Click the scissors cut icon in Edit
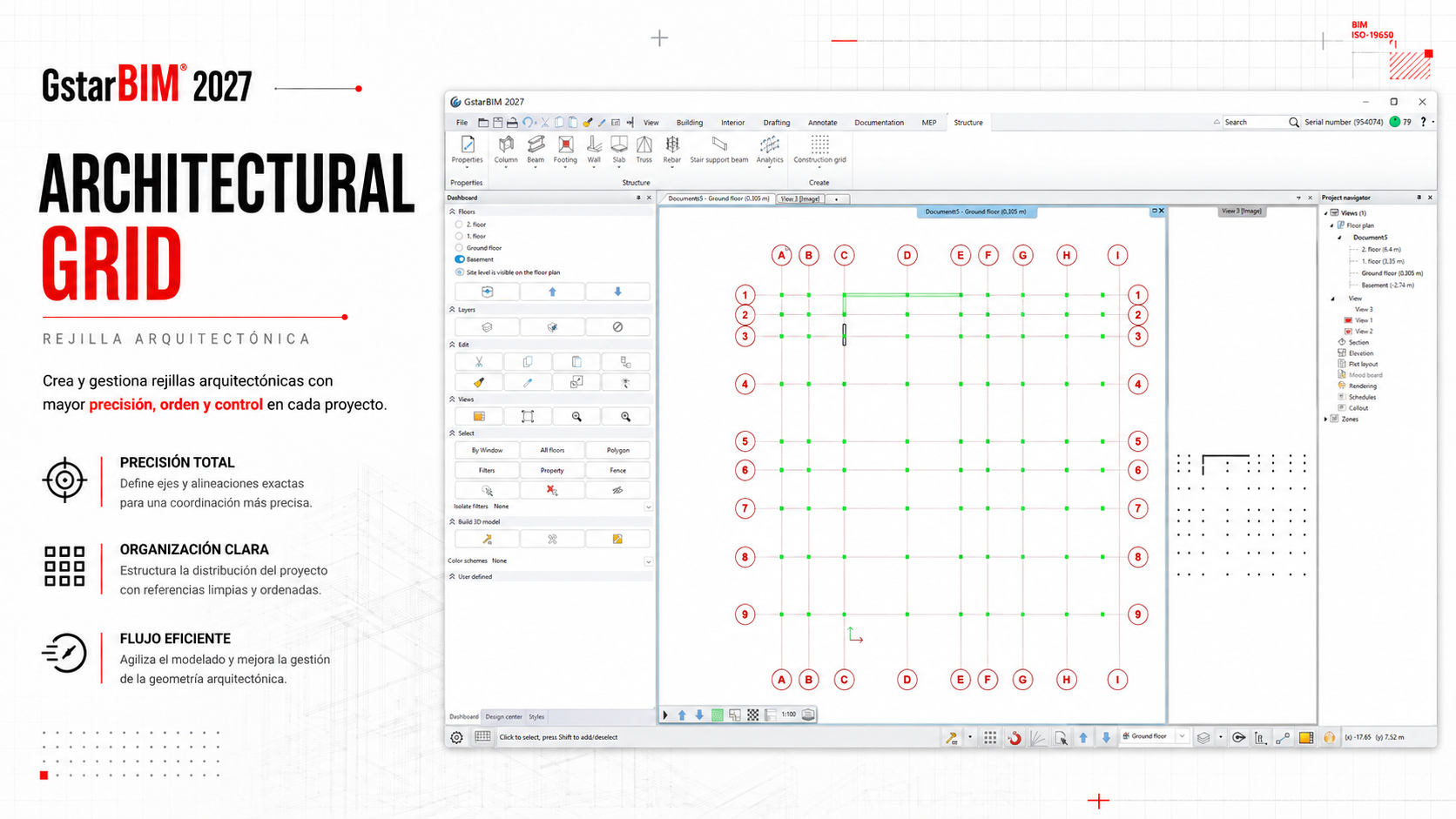Viewport: 1456px width, 819px height. click(479, 362)
